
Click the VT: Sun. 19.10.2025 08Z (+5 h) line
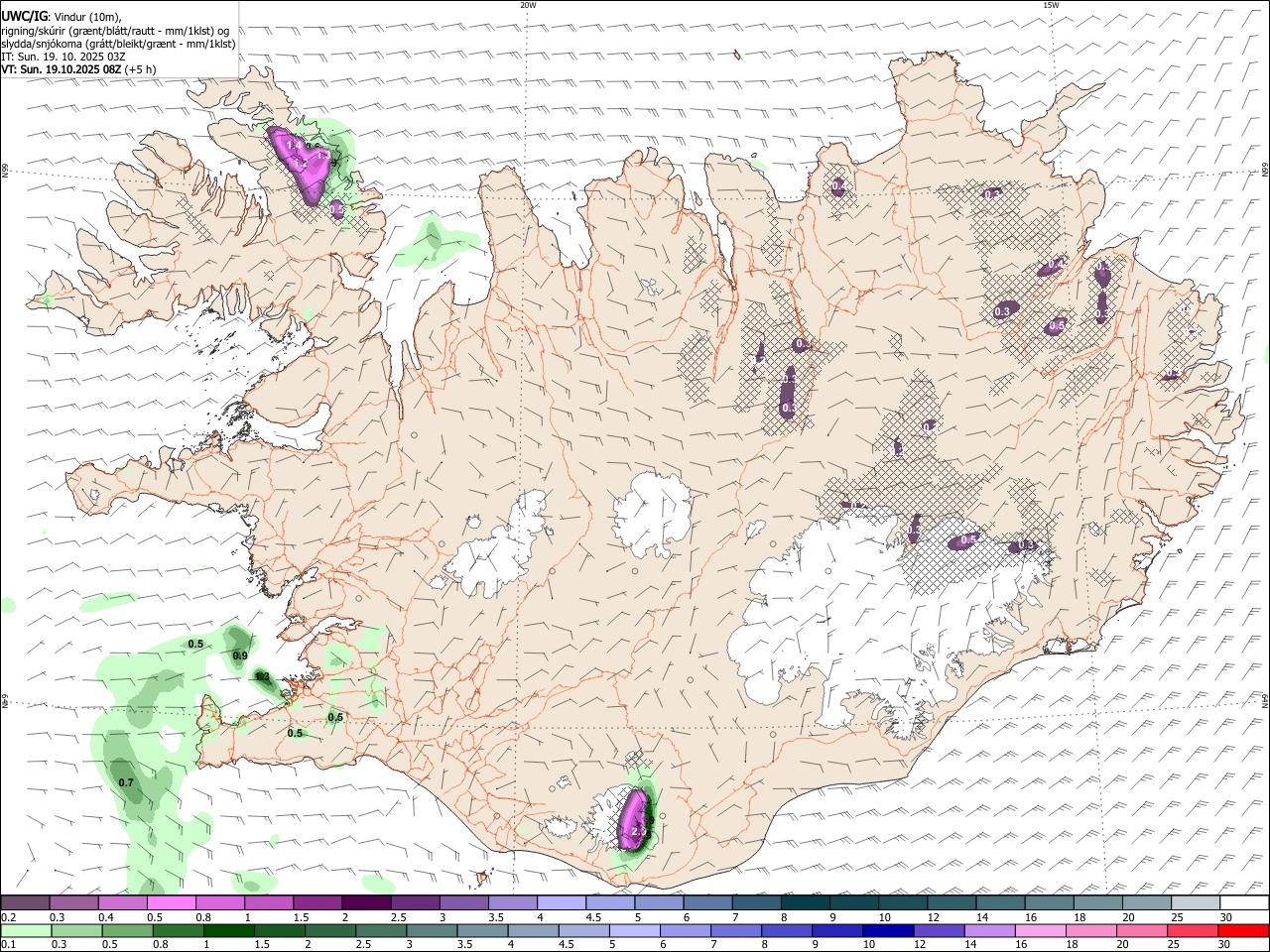click(77, 69)
